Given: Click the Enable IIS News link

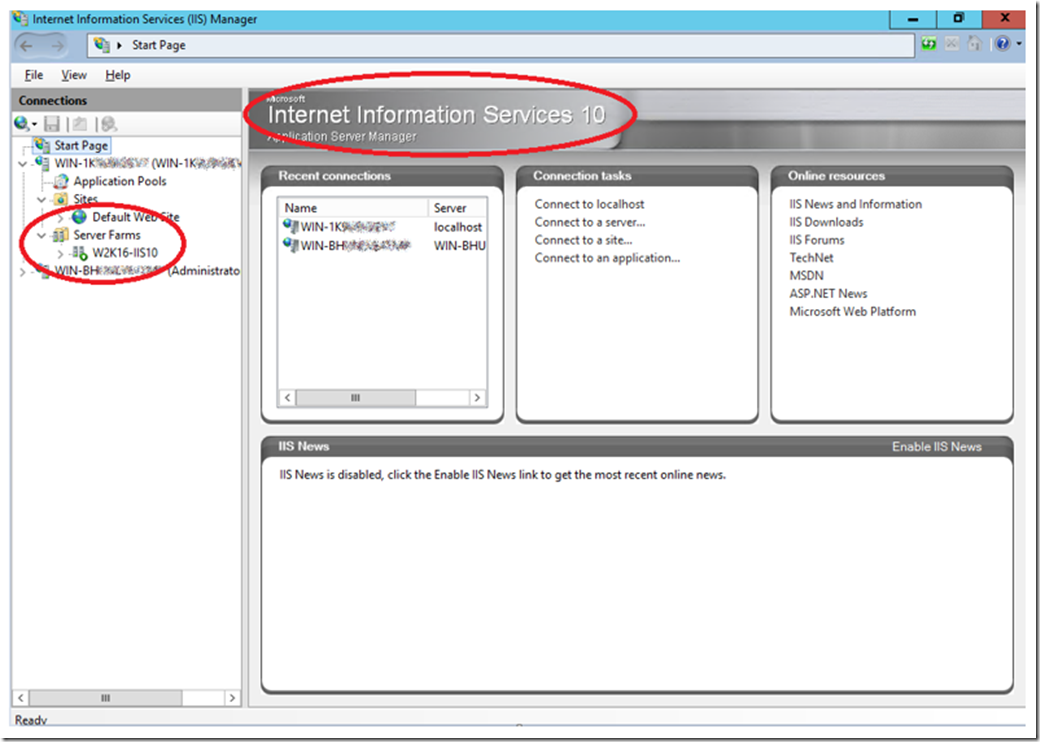Looking at the screenshot, I should click(937, 447).
